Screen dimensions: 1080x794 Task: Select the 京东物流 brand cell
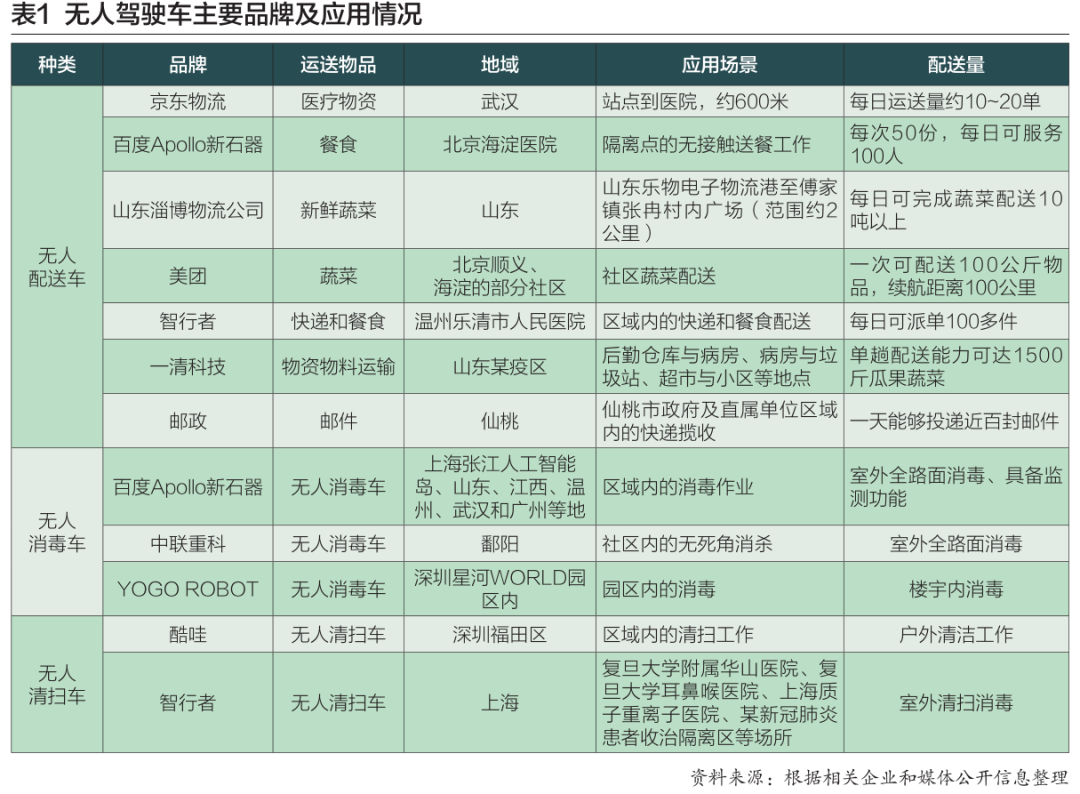point(188,102)
